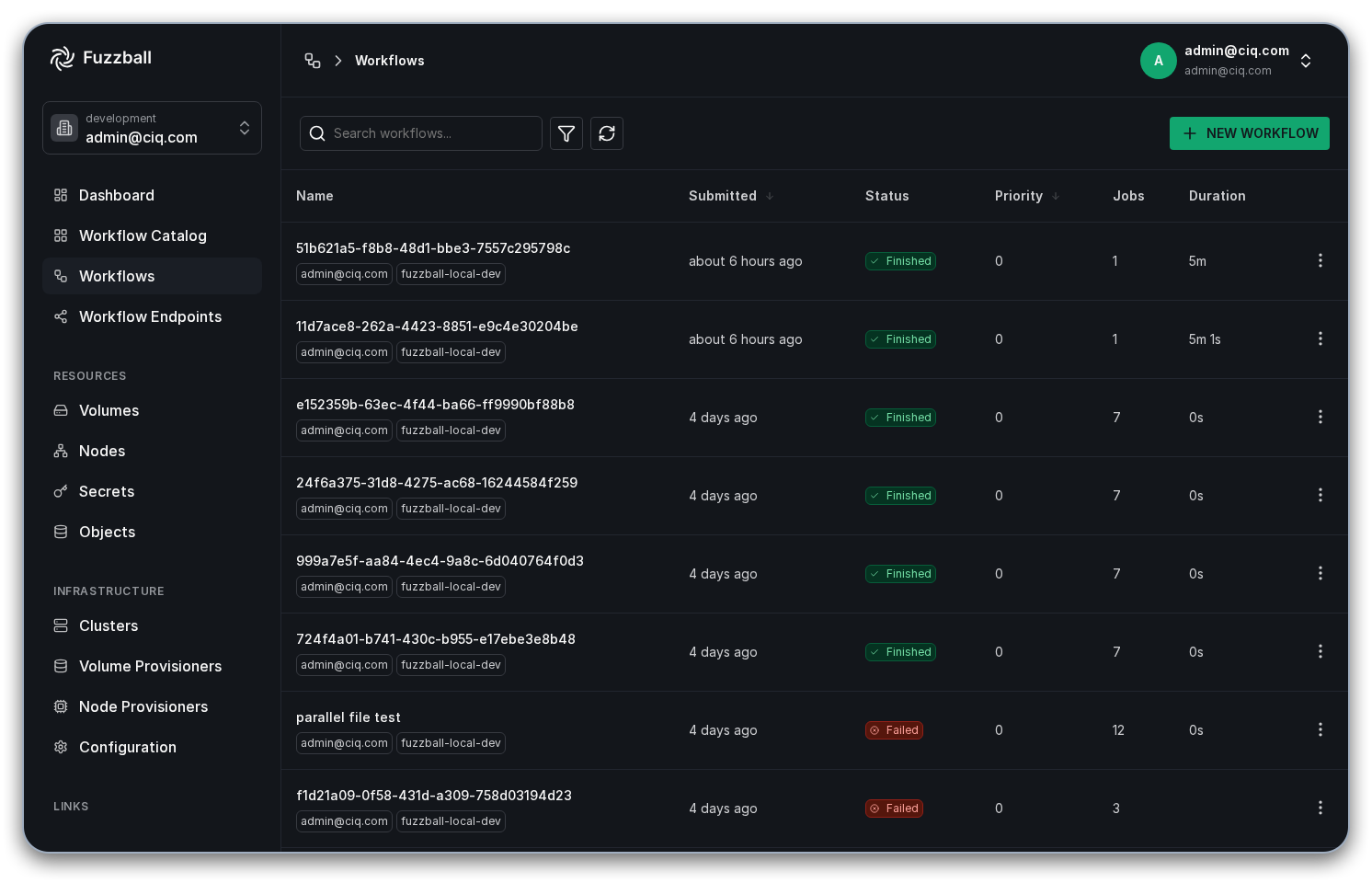The image size is (1372, 883).
Task: Open actions menu for workflow f1d21a09
Action: pyautogui.click(x=1321, y=808)
